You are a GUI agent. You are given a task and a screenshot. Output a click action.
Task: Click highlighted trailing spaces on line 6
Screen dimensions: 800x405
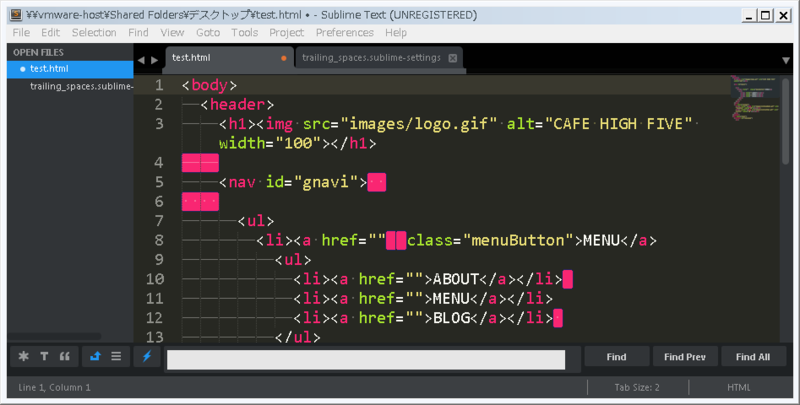(201, 201)
